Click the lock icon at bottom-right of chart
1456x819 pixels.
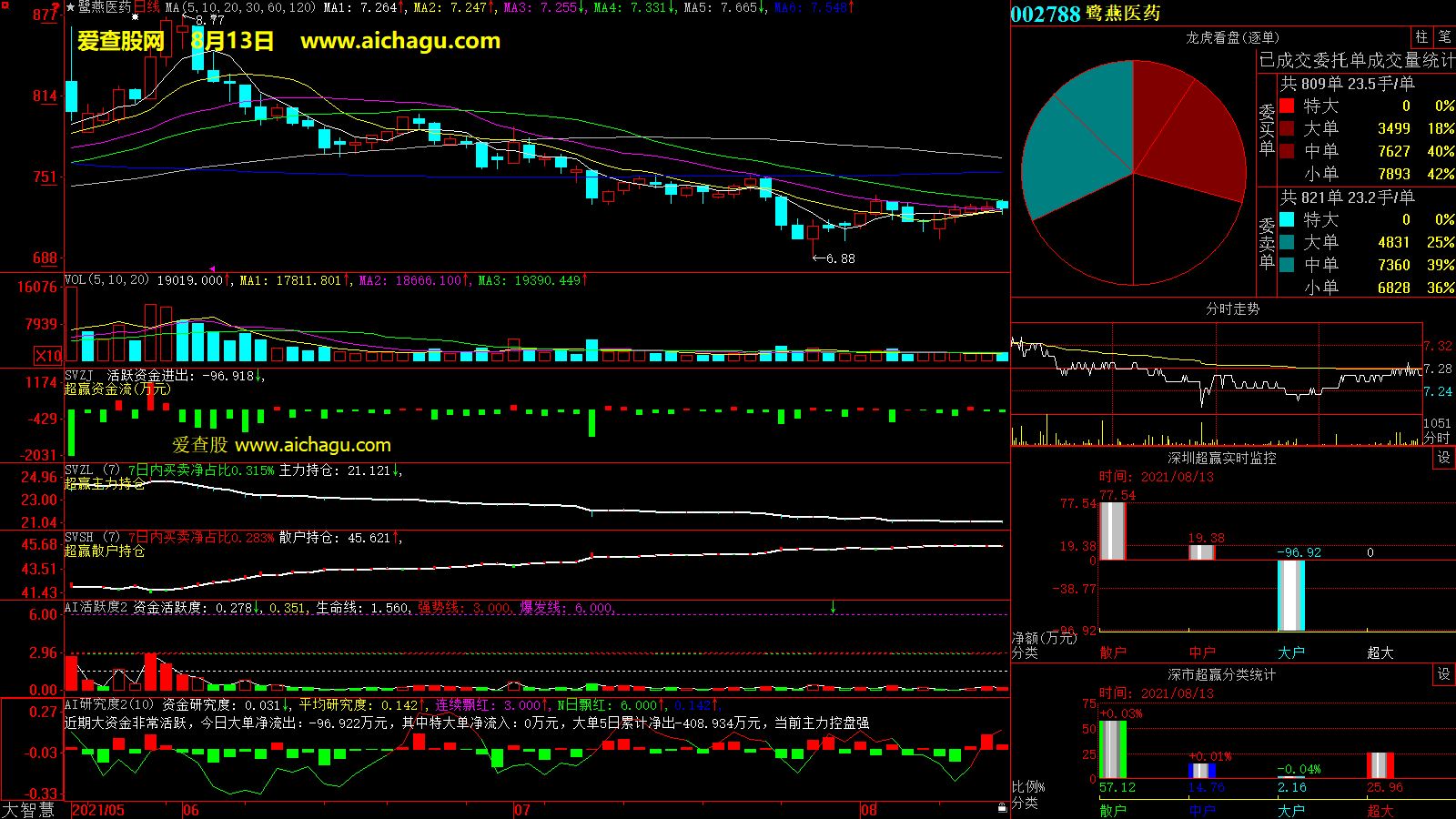point(1002,807)
